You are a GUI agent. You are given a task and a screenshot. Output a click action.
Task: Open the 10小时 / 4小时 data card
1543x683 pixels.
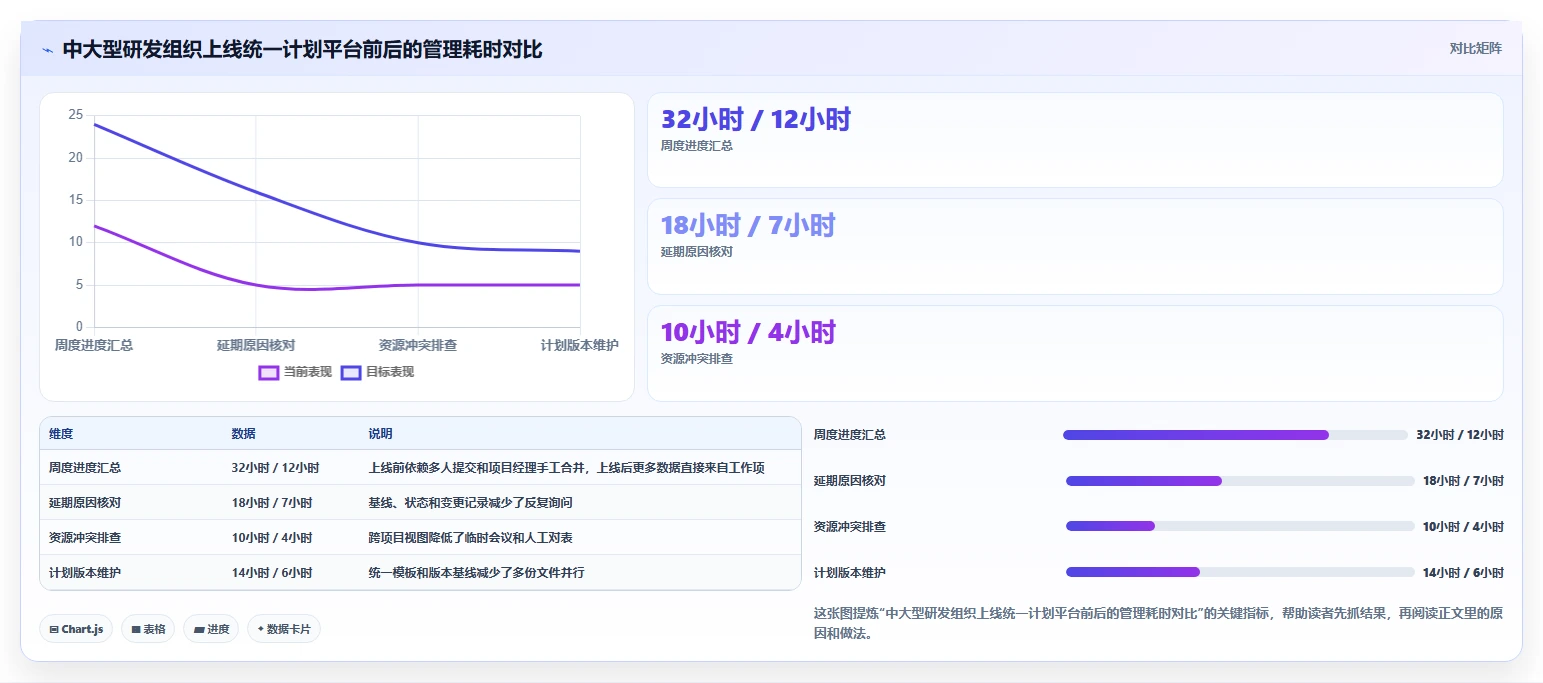1075,353
